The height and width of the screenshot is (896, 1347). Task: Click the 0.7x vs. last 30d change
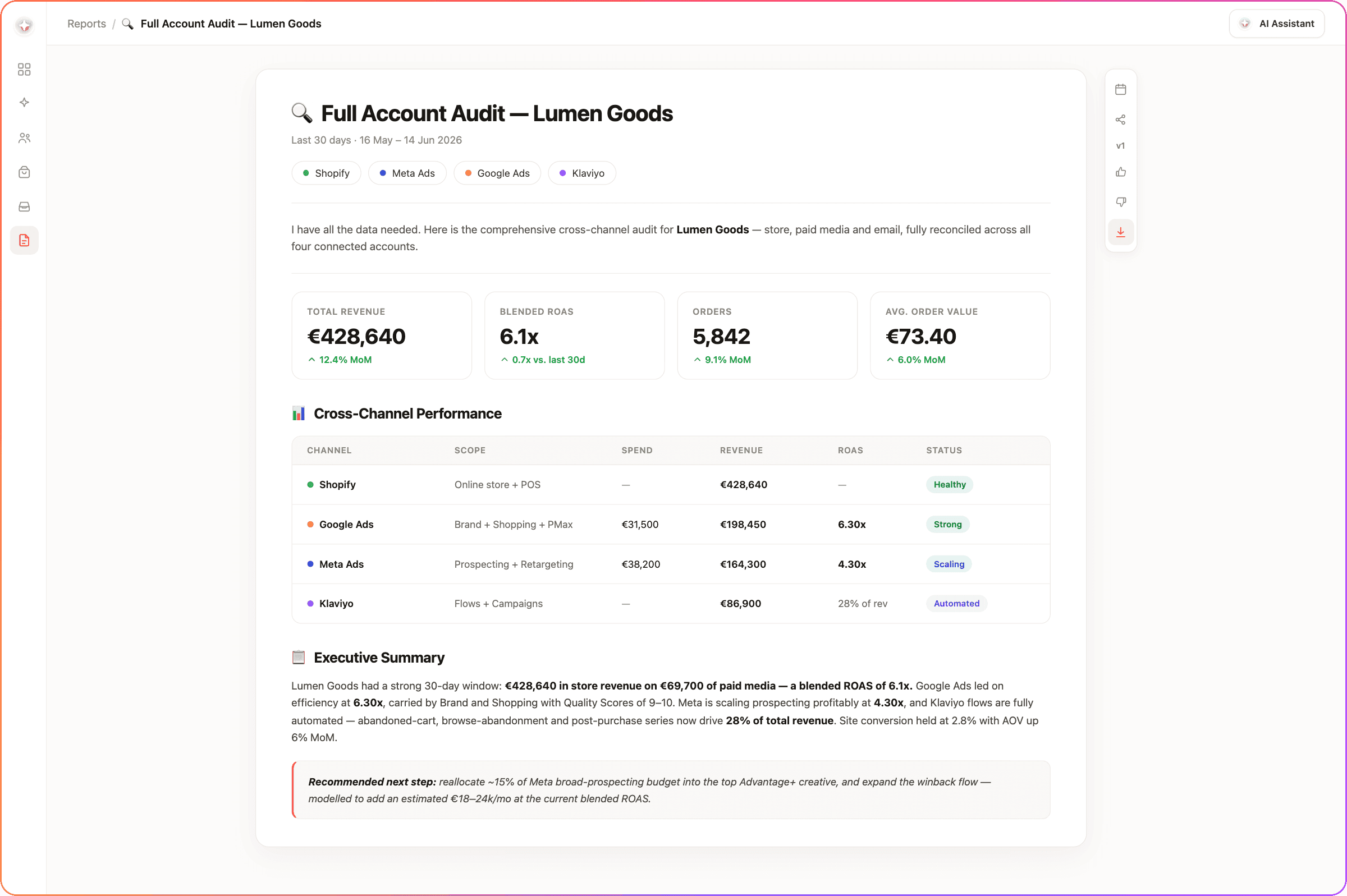click(x=543, y=360)
